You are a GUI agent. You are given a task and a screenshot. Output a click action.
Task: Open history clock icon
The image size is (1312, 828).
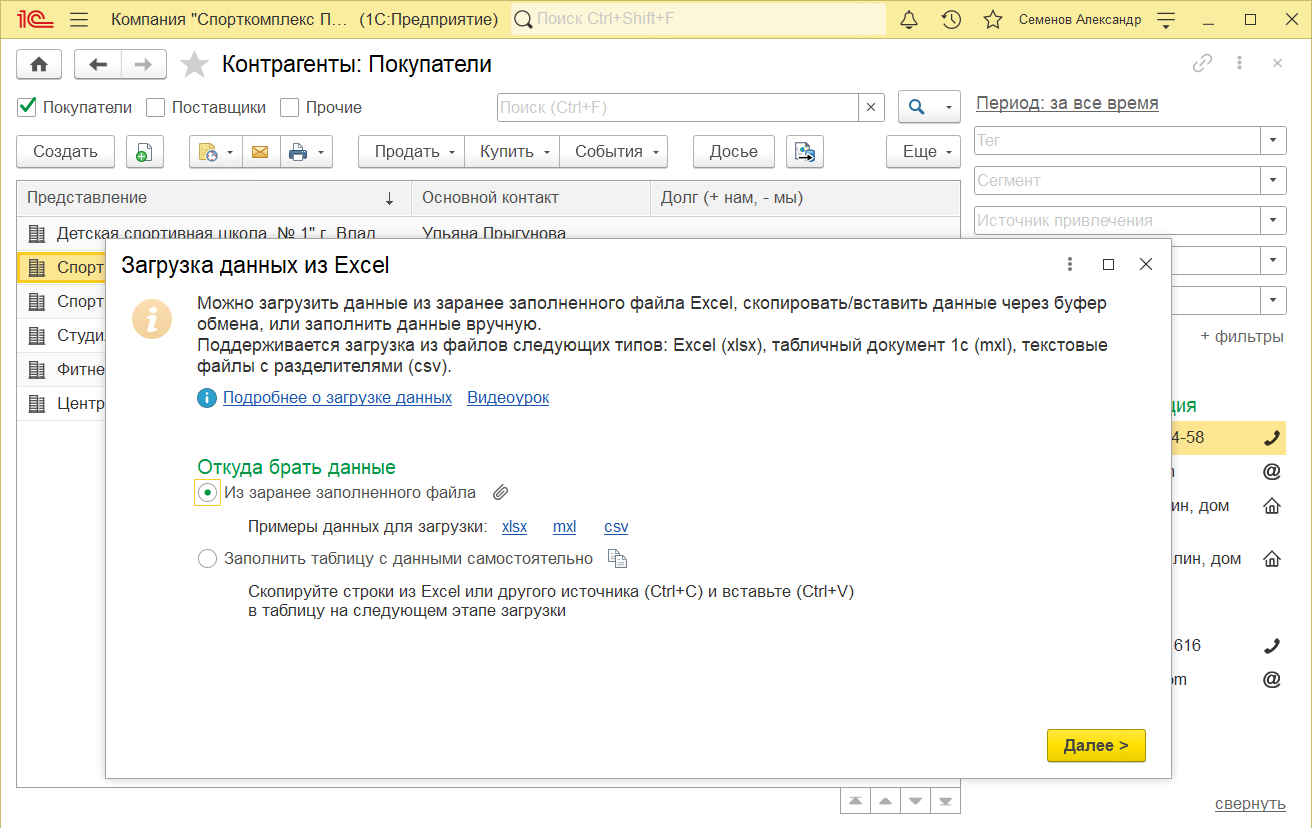[951, 19]
